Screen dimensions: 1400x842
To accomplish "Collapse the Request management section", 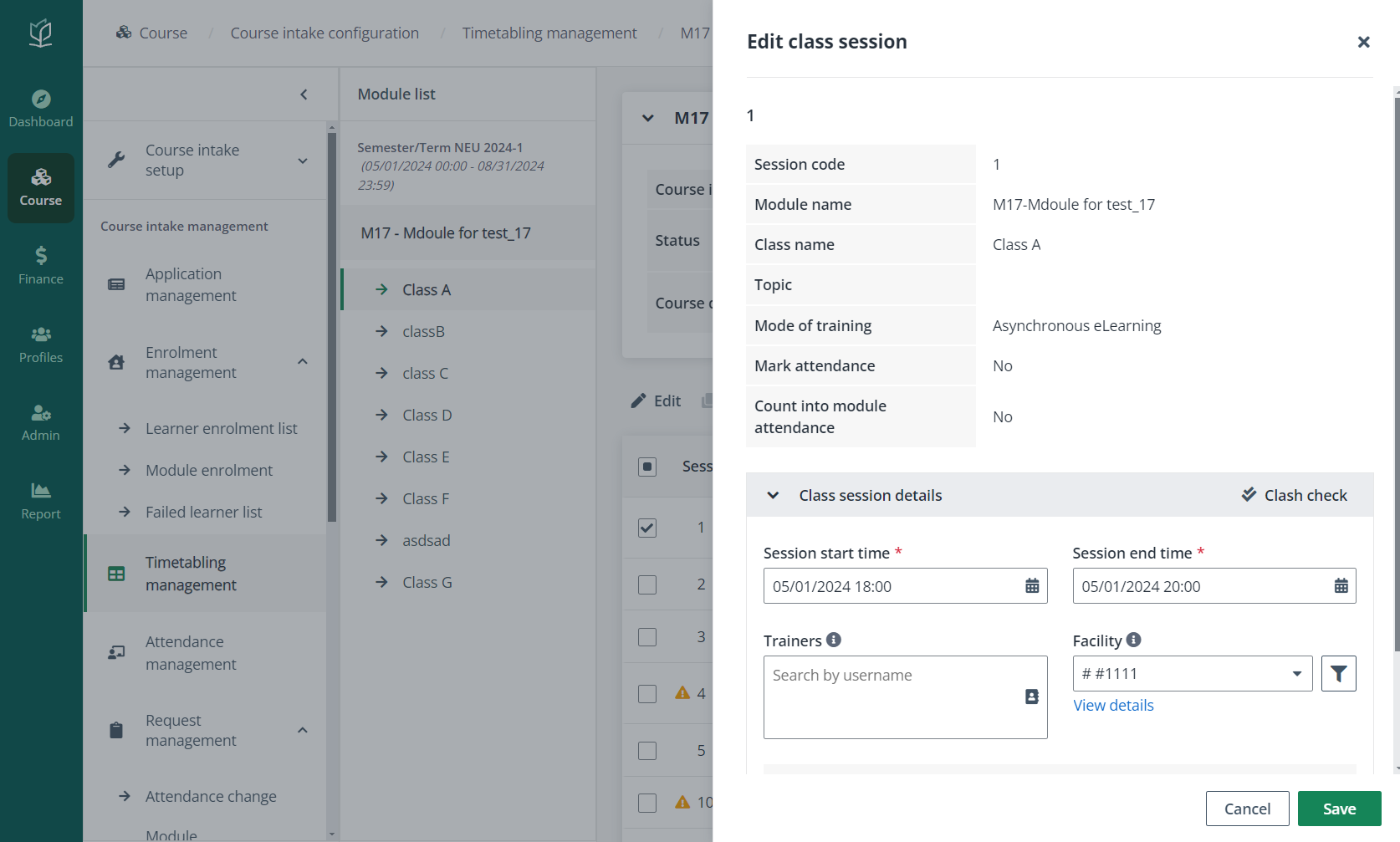I will [x=303, y=730].
